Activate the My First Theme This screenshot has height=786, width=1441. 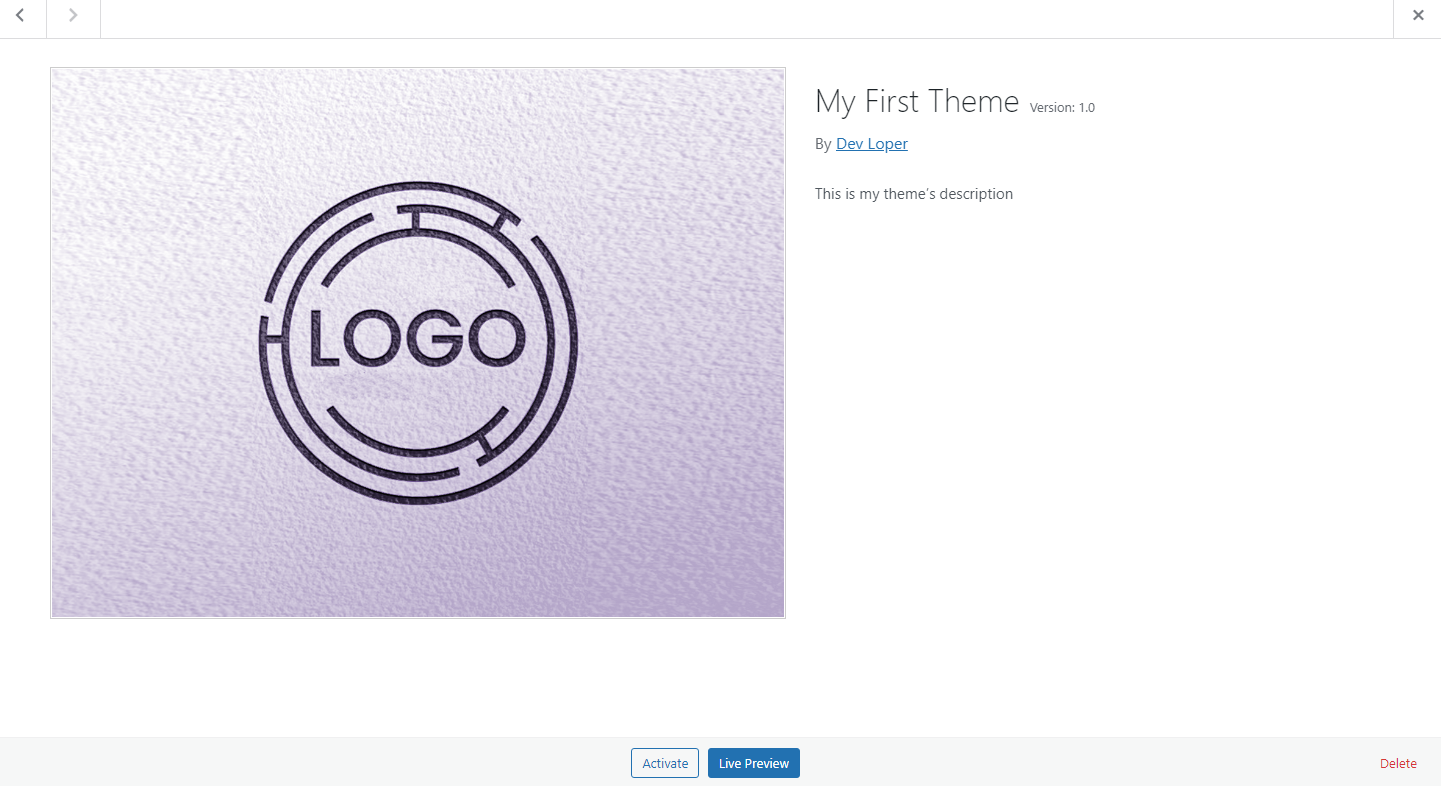(x=665, y=763)
